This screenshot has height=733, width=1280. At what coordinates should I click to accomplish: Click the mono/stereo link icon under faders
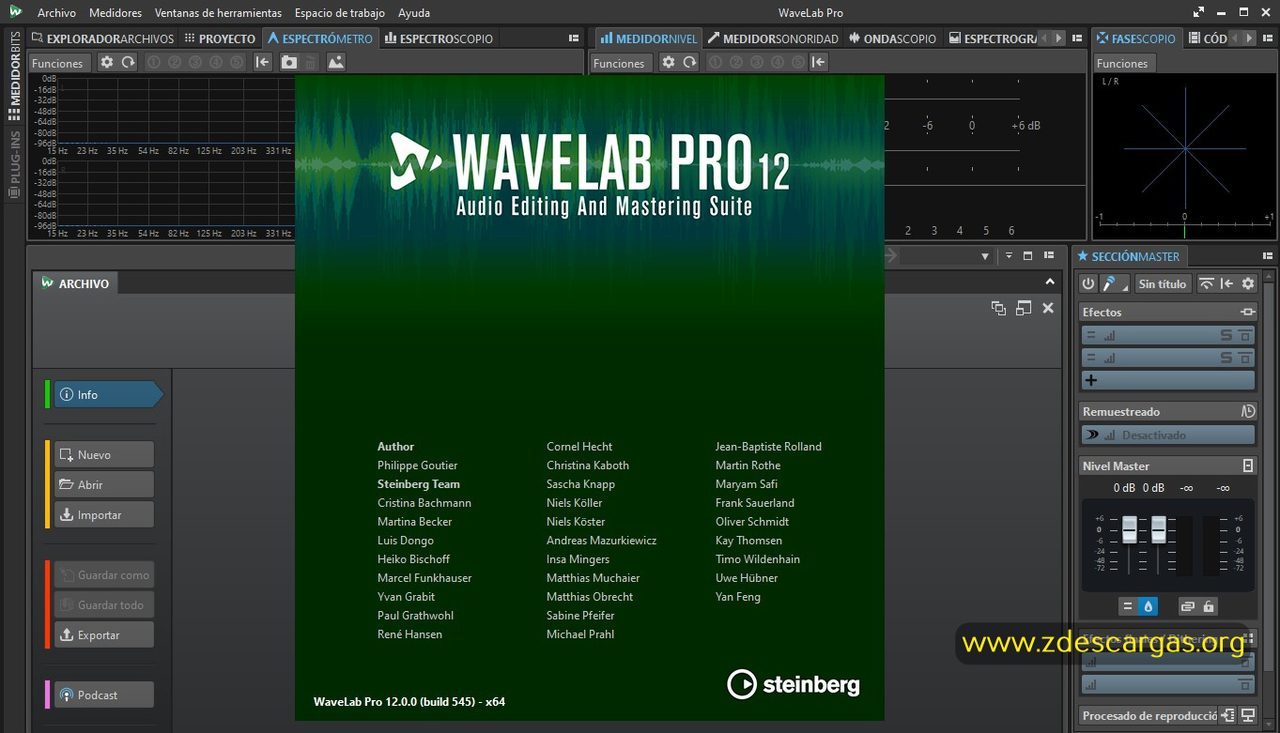point(1187,606)
